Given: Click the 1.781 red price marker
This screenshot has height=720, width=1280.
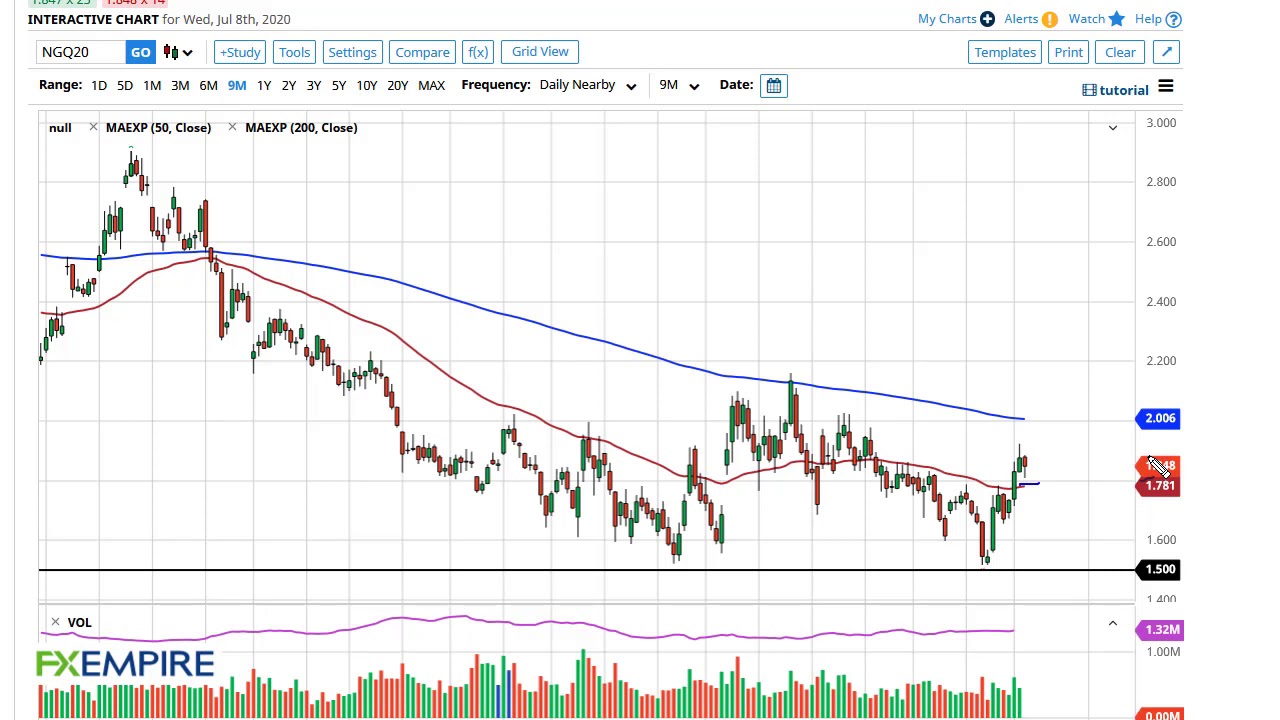Looking at the screenshot, I should click(x=1158, y=486).
